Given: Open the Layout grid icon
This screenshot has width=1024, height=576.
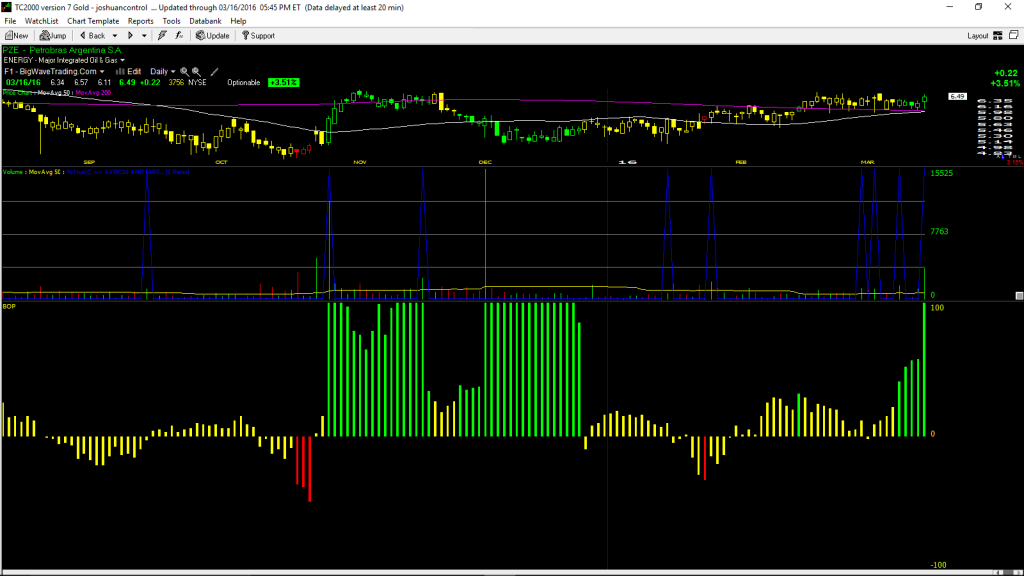Looking at the screenshot, I should point(997,36).
